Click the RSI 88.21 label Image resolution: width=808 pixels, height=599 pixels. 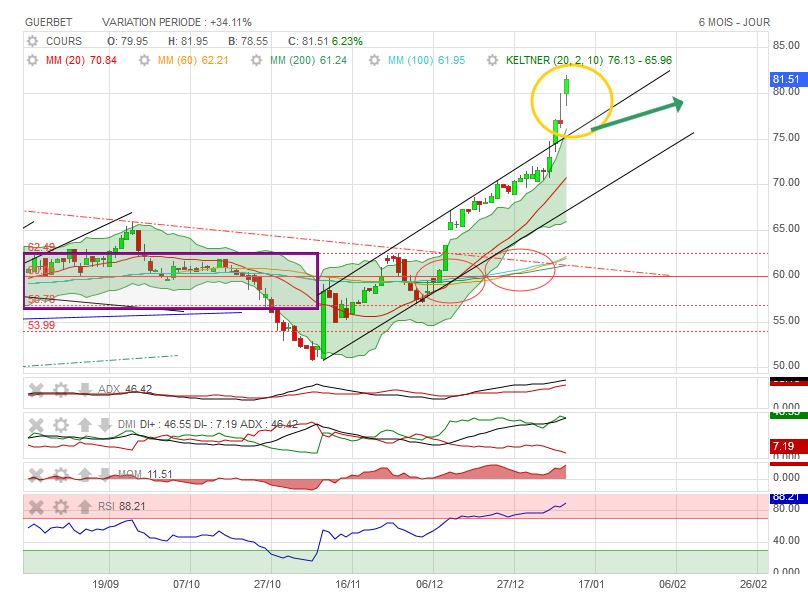122,506
